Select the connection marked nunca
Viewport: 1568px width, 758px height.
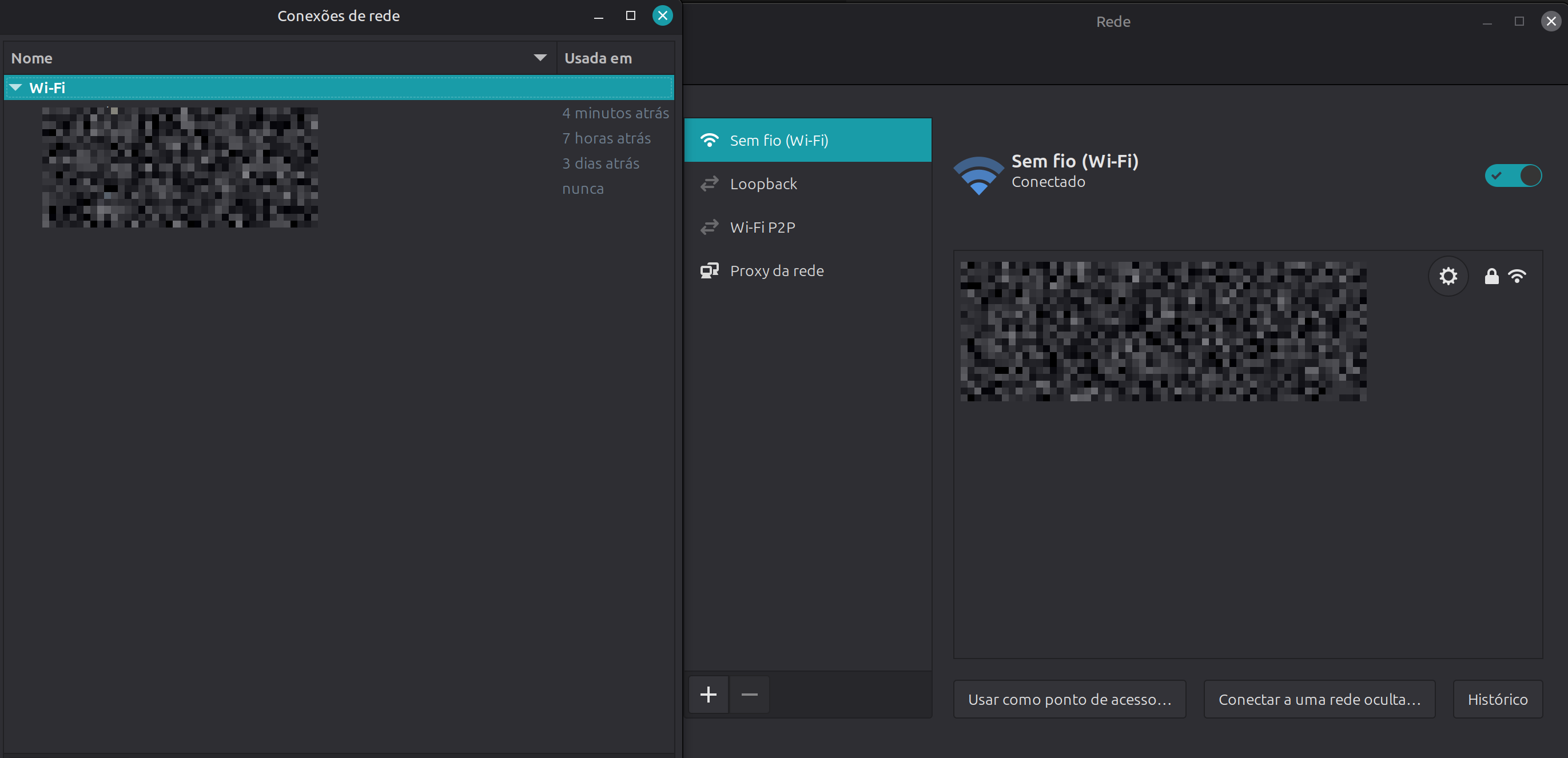[583, 189]
